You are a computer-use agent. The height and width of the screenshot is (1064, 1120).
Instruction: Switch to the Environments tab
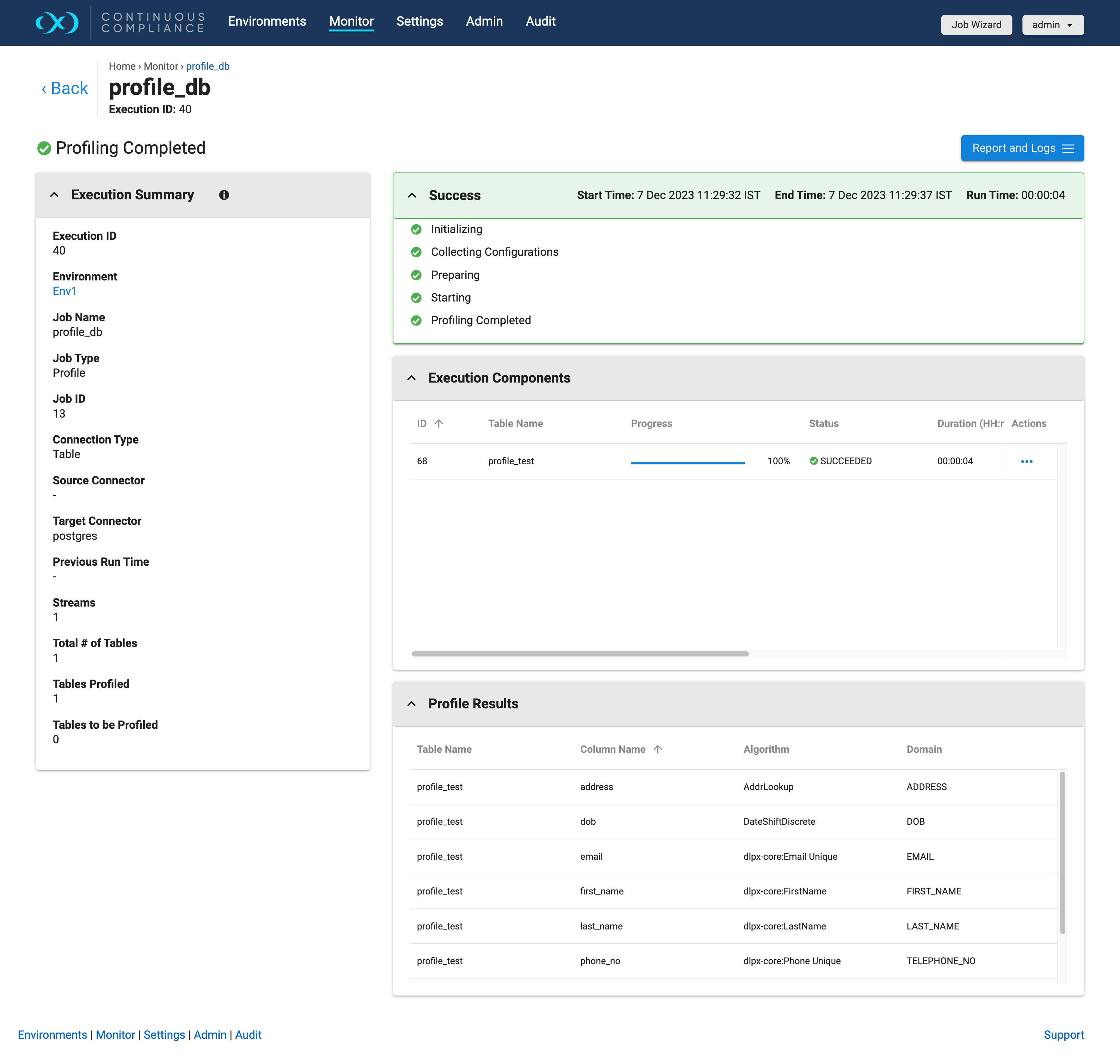(x=267, y=21)
